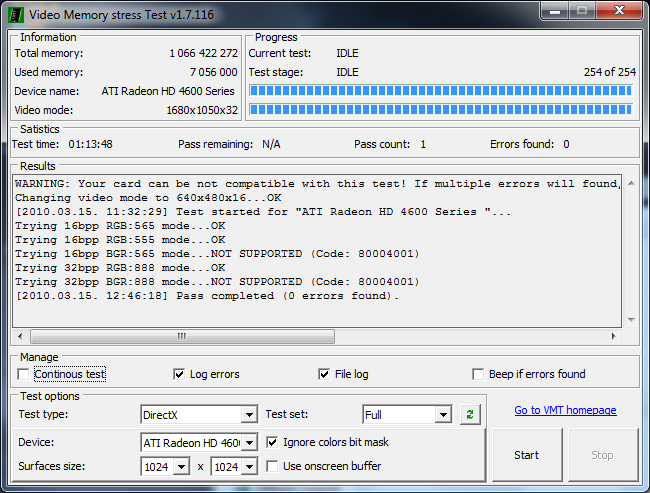Click the Results horizontal scrollbar thumb
Screen dimensions: 650x493
tap(182, 336)
